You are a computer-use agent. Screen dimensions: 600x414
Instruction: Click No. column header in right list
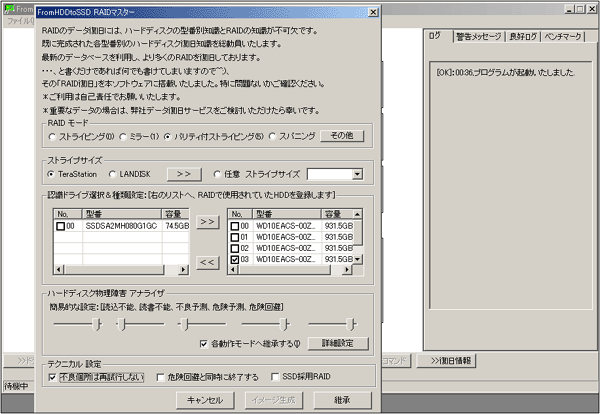(x=240, y=214)
